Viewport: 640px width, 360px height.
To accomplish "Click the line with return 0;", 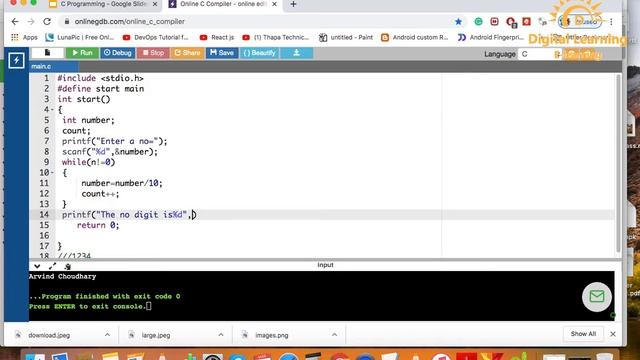I will click(98, 225).
